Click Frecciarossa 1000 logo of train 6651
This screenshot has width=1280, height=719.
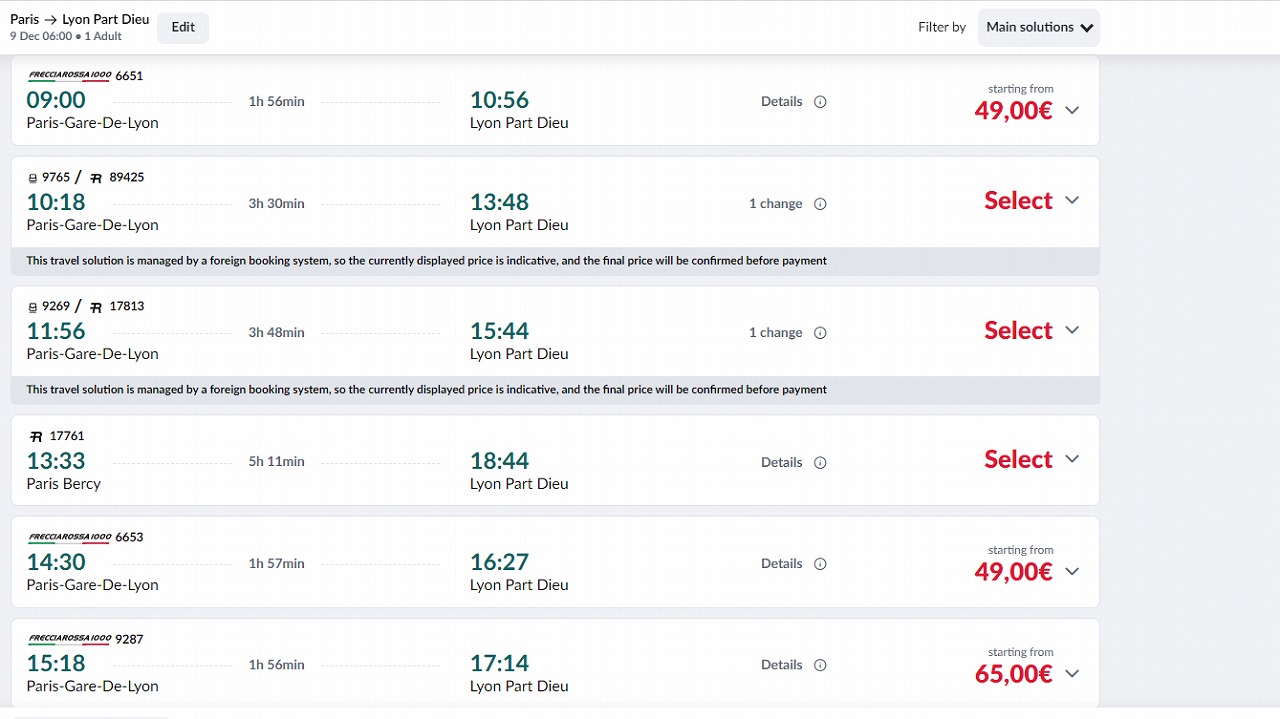[69, 76]
